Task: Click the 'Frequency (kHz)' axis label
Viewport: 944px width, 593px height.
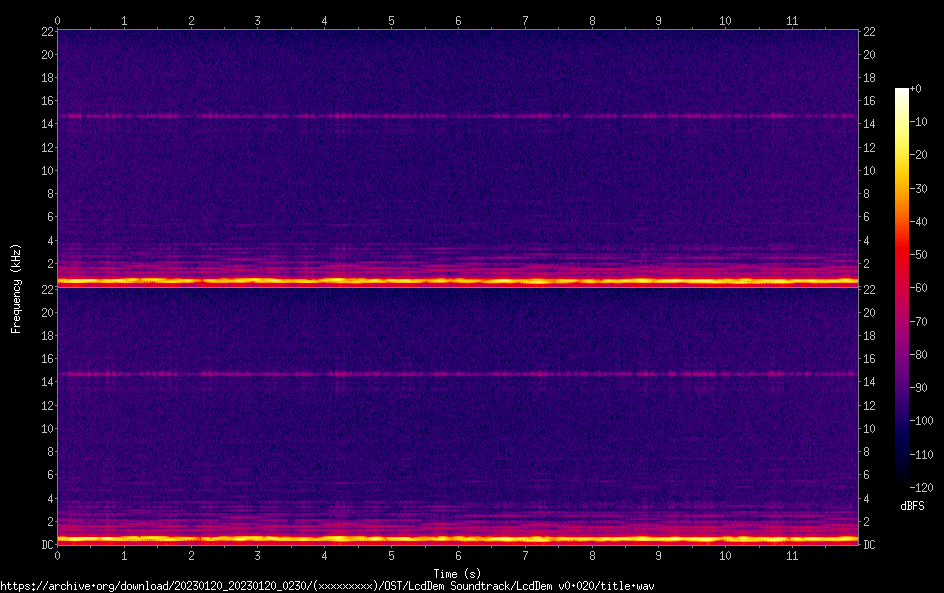Action: pos(16,287)
